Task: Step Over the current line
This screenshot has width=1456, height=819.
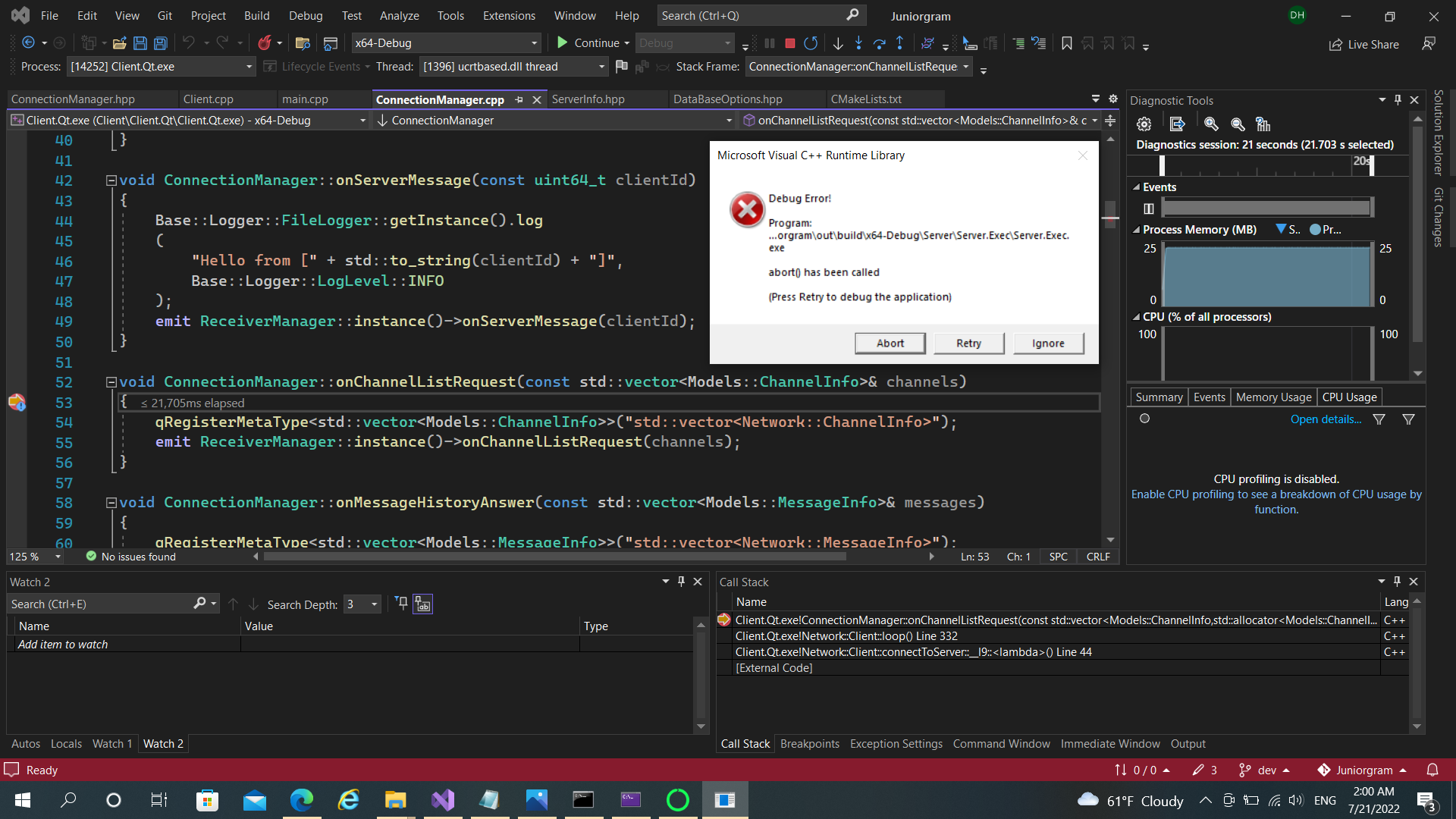Action: pyautogui.click(x=880, y=43)
